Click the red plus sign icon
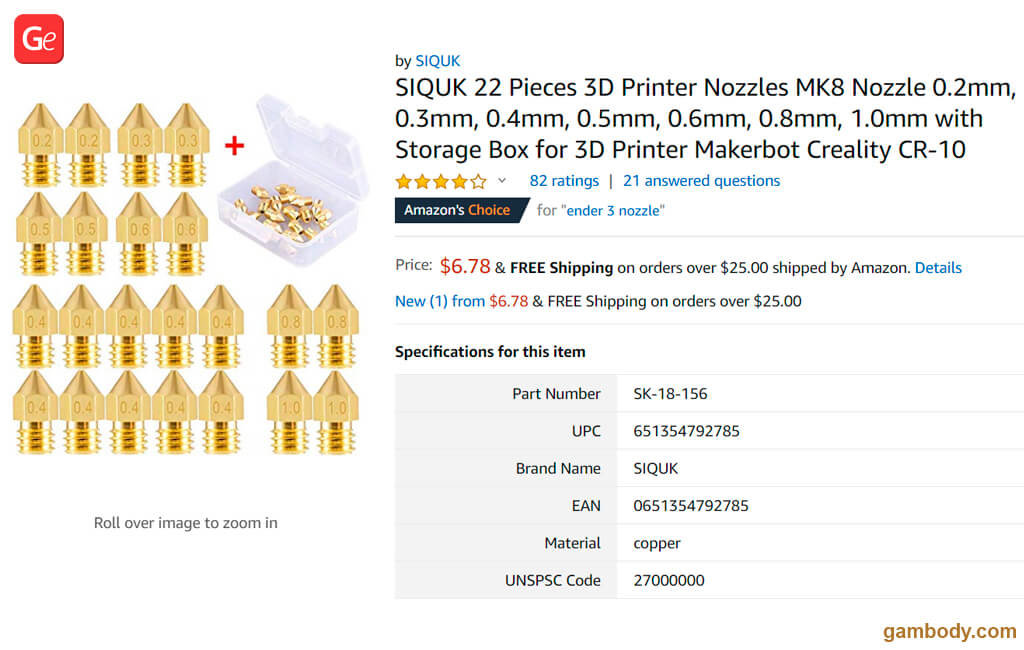Viewport: 1024px width, 650px height. tap(234, 146)
